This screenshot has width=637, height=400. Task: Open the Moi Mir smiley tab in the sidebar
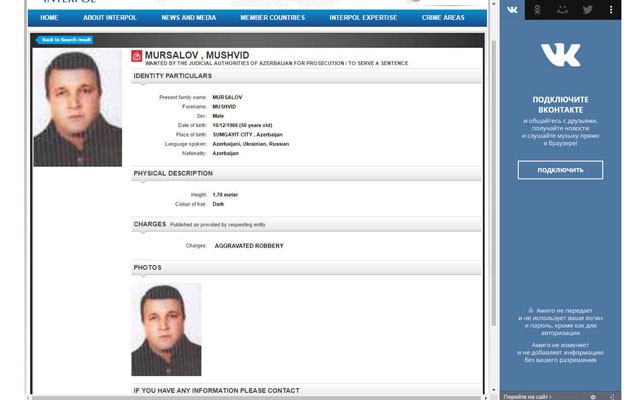[562, 10]
